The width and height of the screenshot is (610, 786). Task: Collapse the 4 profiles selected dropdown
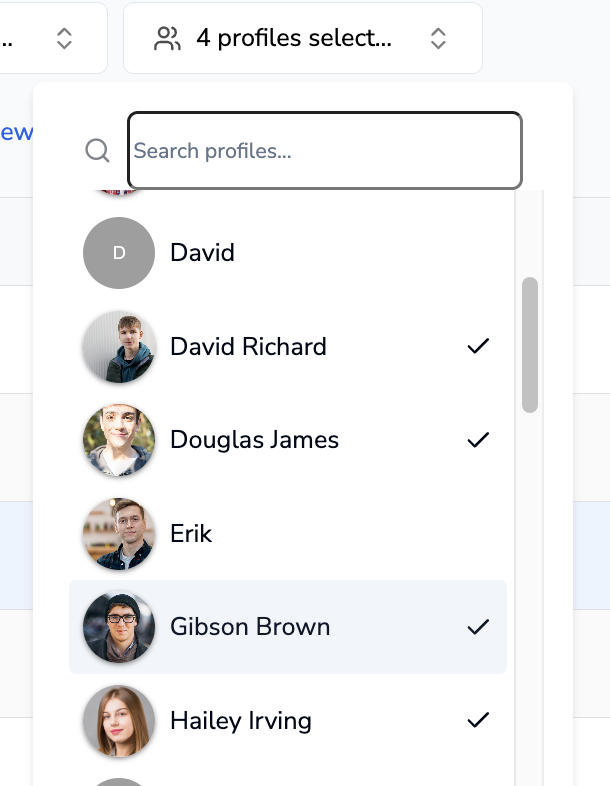point(302,39)
